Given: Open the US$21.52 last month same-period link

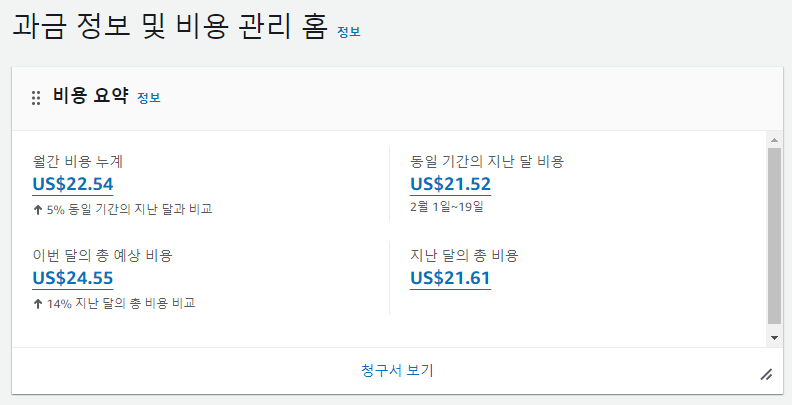Looking at the screenshot, I should [450, 184].
